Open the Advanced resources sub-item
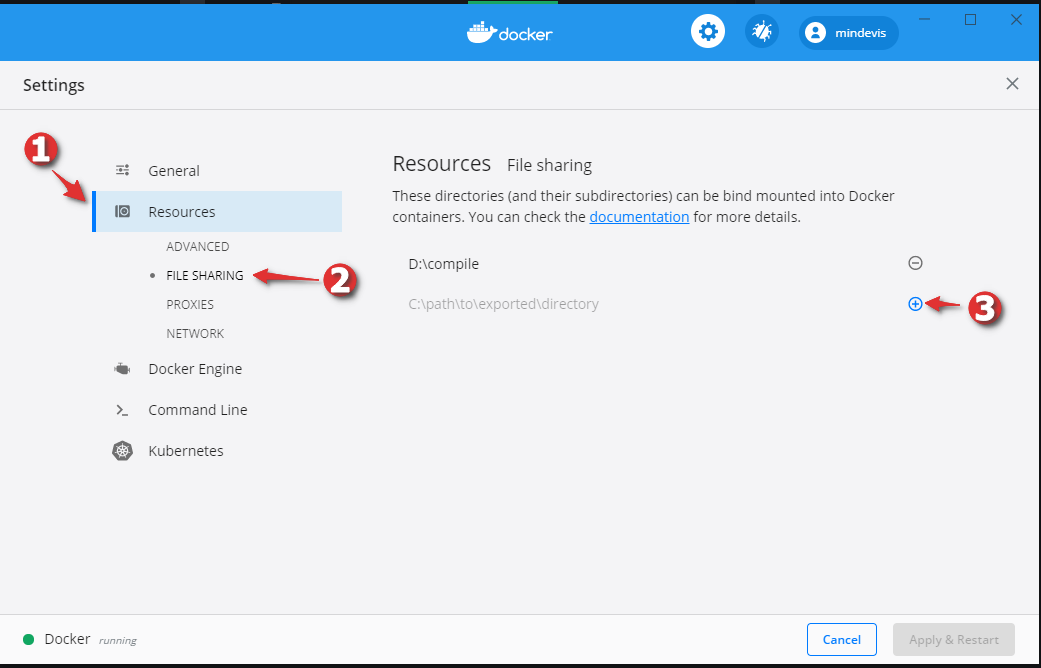The image size is (1041, 668). click(198, 247)
